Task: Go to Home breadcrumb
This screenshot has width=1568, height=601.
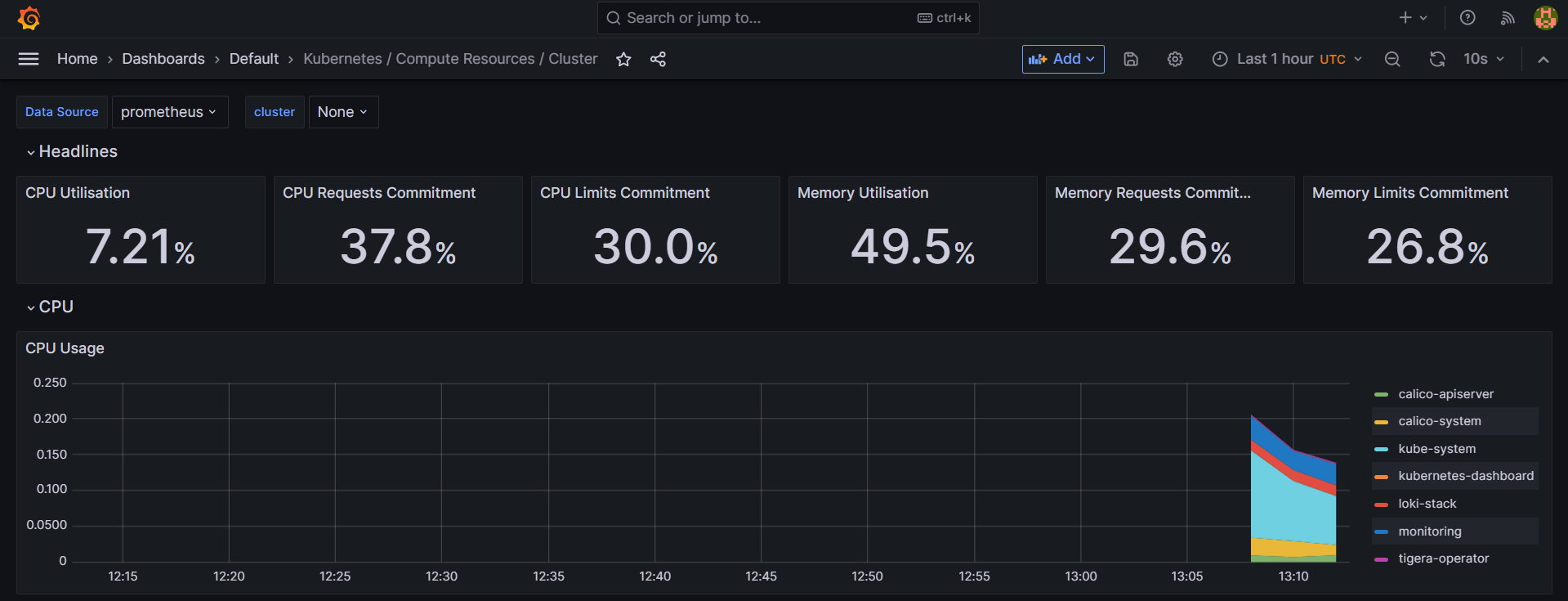Action: coord(77,59)
